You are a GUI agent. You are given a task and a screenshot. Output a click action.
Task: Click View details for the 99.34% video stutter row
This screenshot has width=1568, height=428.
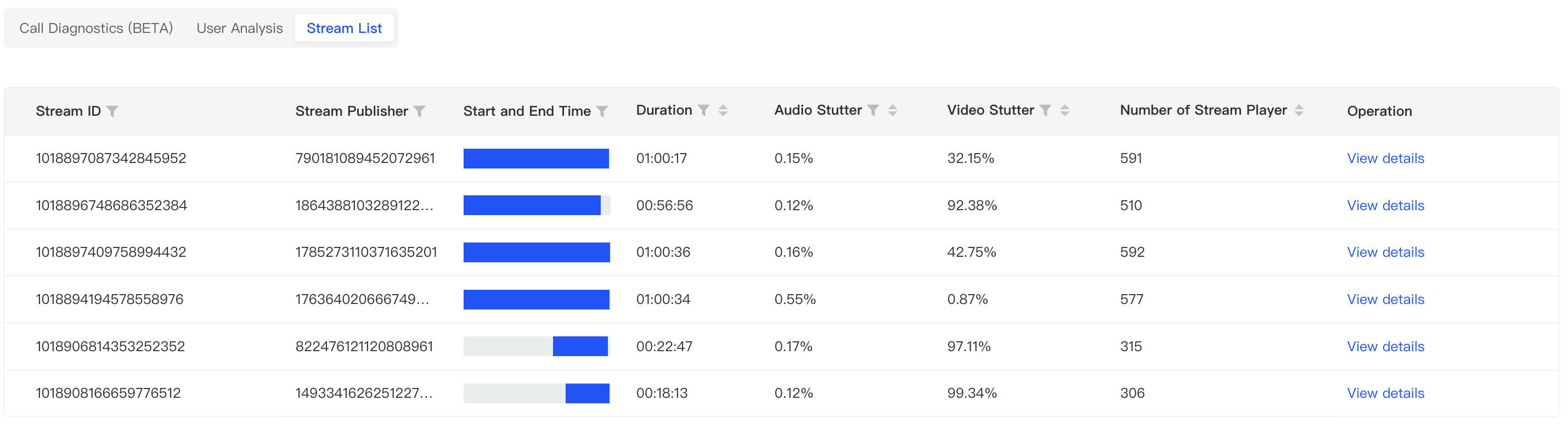coord(1385,393)
